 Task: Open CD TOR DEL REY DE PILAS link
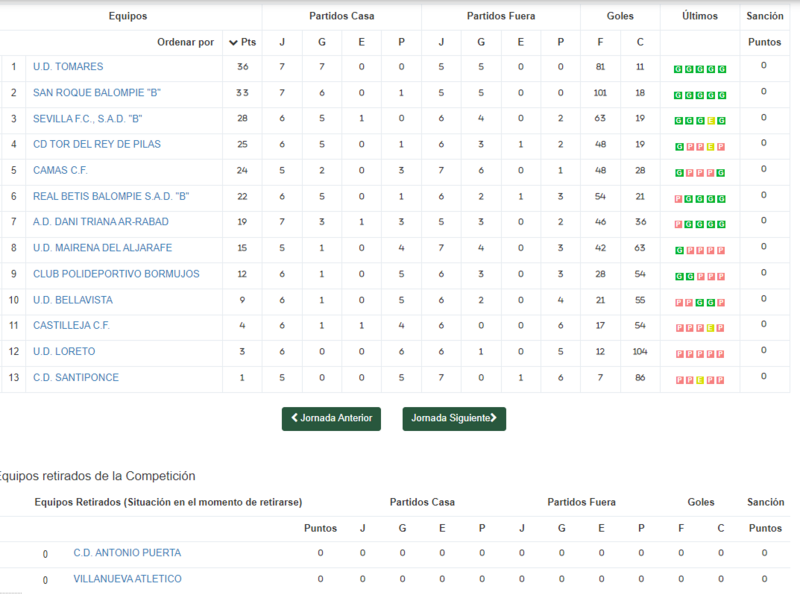click(97, 144)
